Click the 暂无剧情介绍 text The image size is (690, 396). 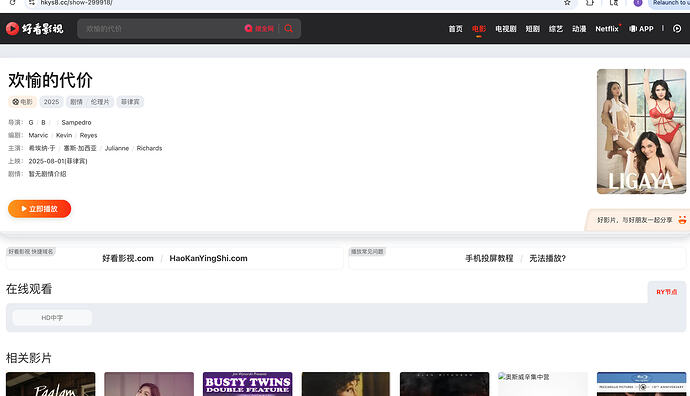point(48,174)
